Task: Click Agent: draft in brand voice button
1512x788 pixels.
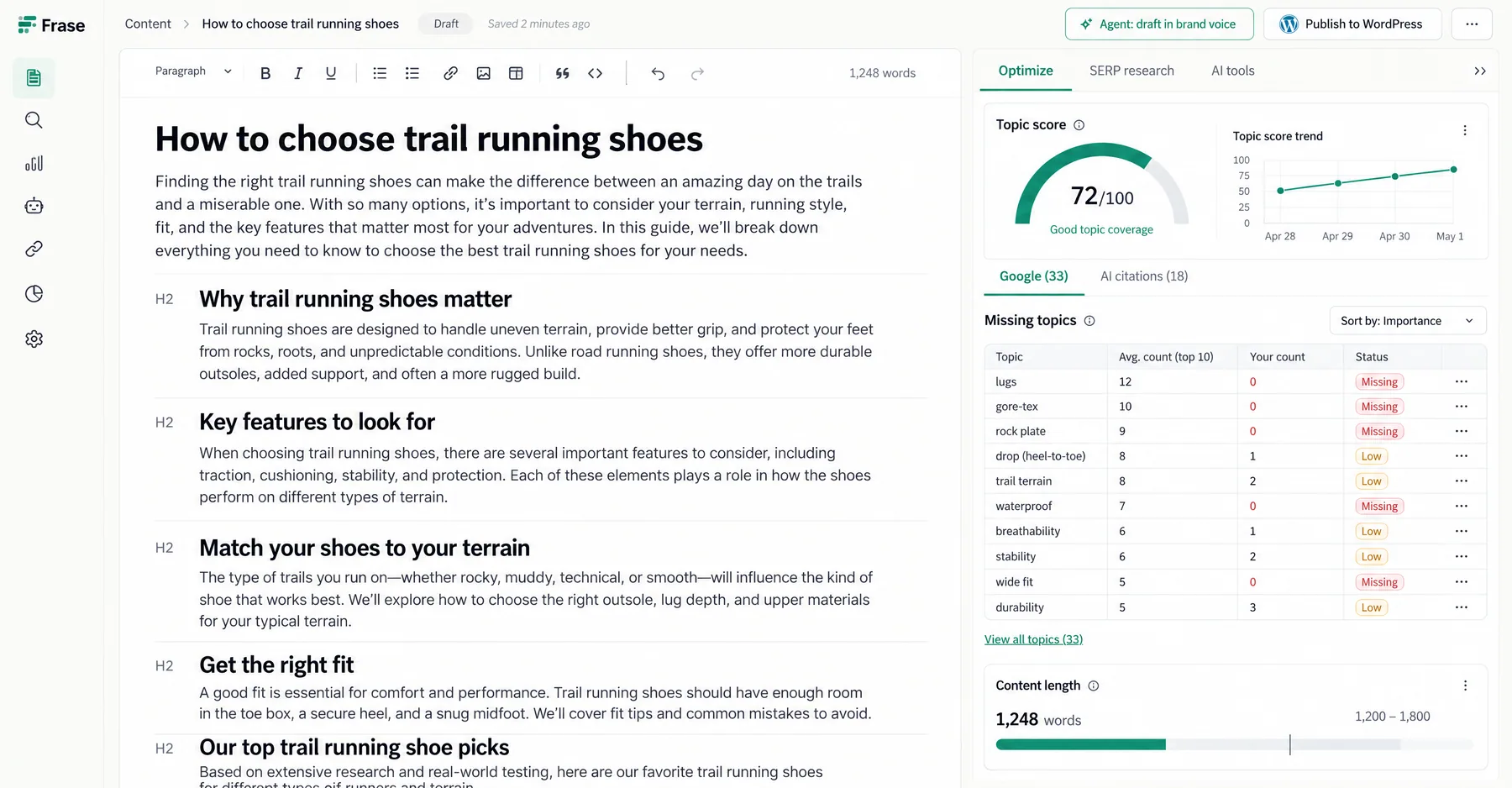Action: [x=1159, y=24]
